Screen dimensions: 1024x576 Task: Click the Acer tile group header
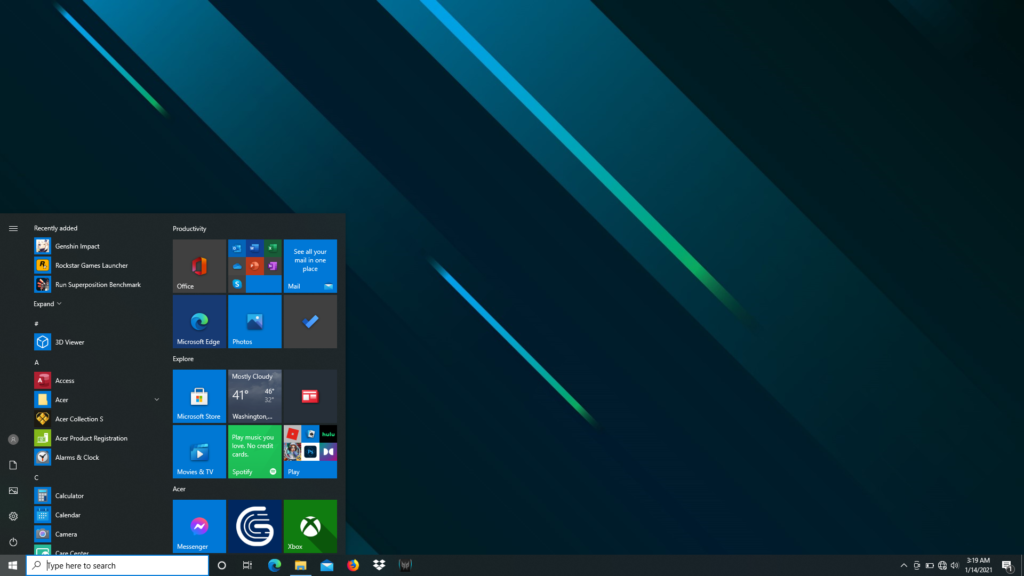click(179, 488)
